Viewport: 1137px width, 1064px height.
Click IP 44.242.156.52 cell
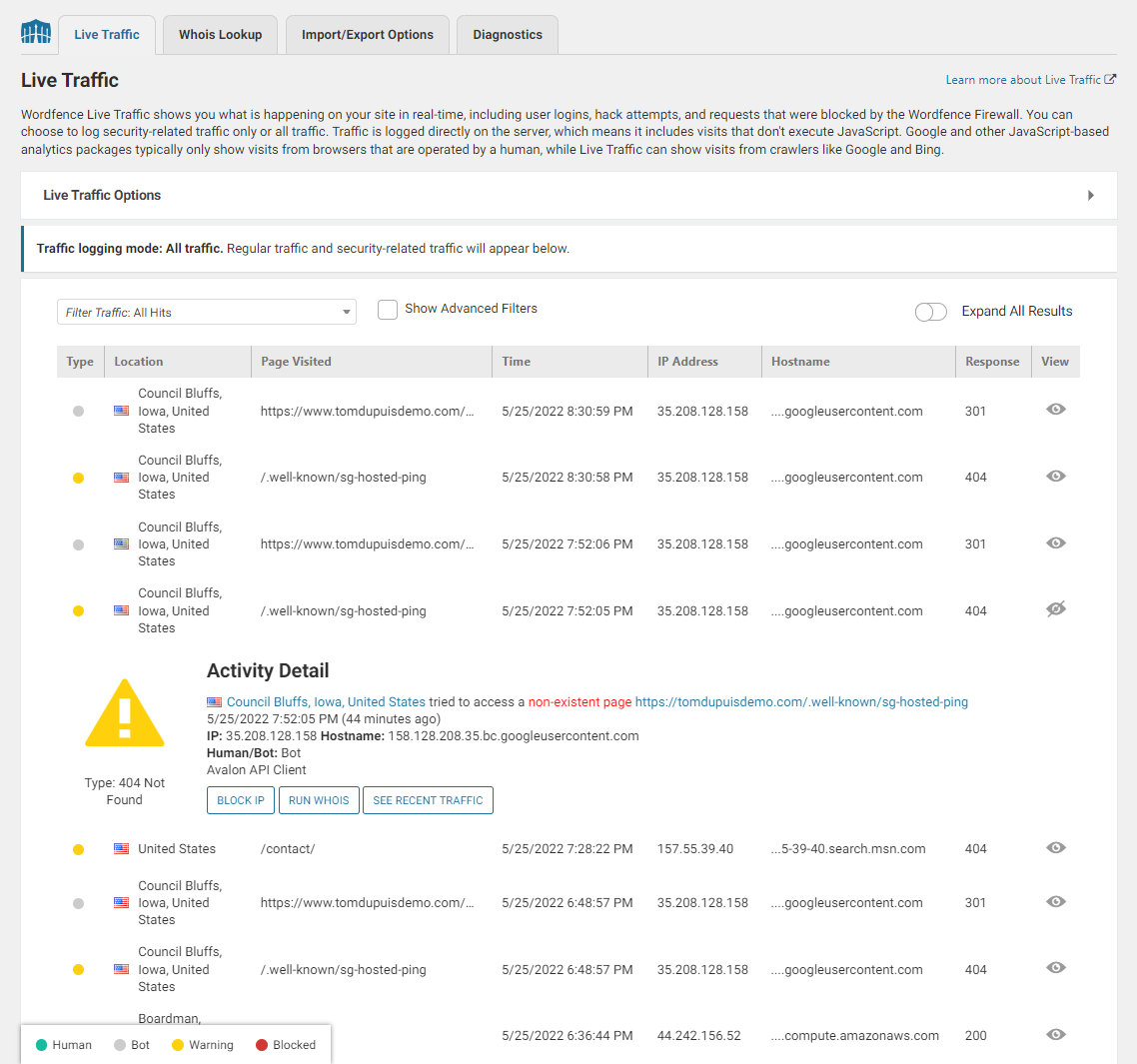[x=699, y=1036]
